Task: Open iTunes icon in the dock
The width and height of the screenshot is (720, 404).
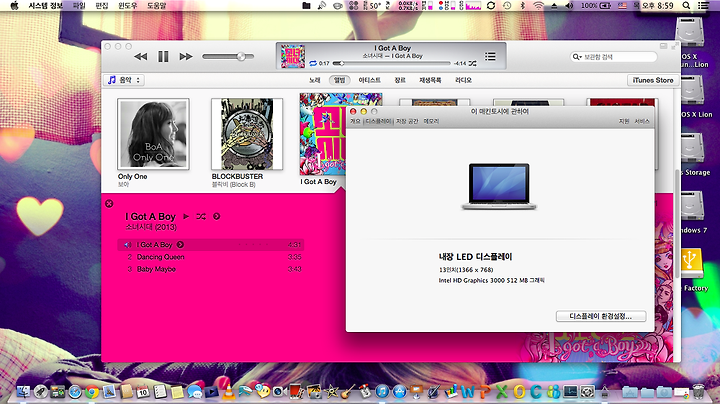Action: tap(382, 392)
